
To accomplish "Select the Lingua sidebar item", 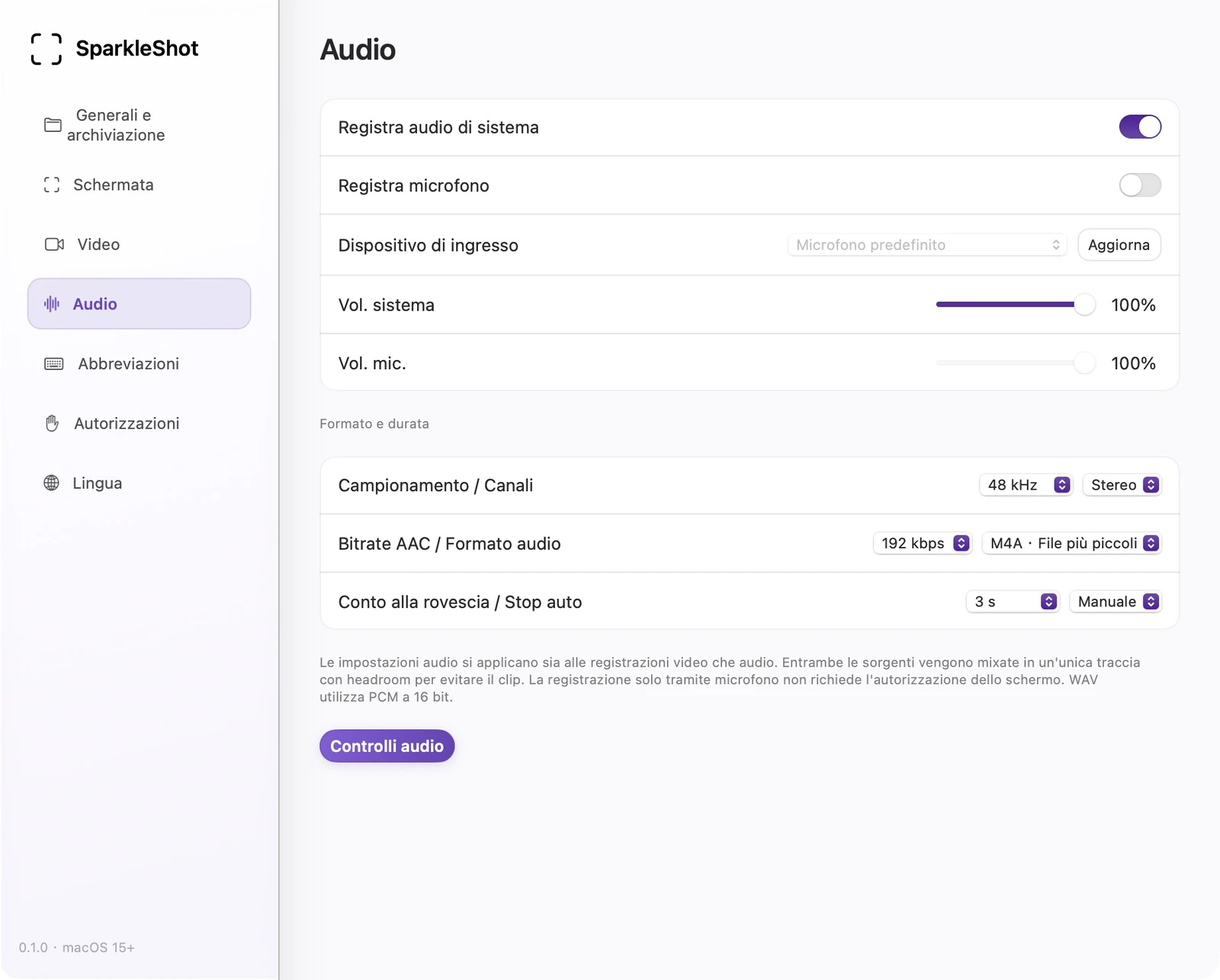I will [139, 483].
